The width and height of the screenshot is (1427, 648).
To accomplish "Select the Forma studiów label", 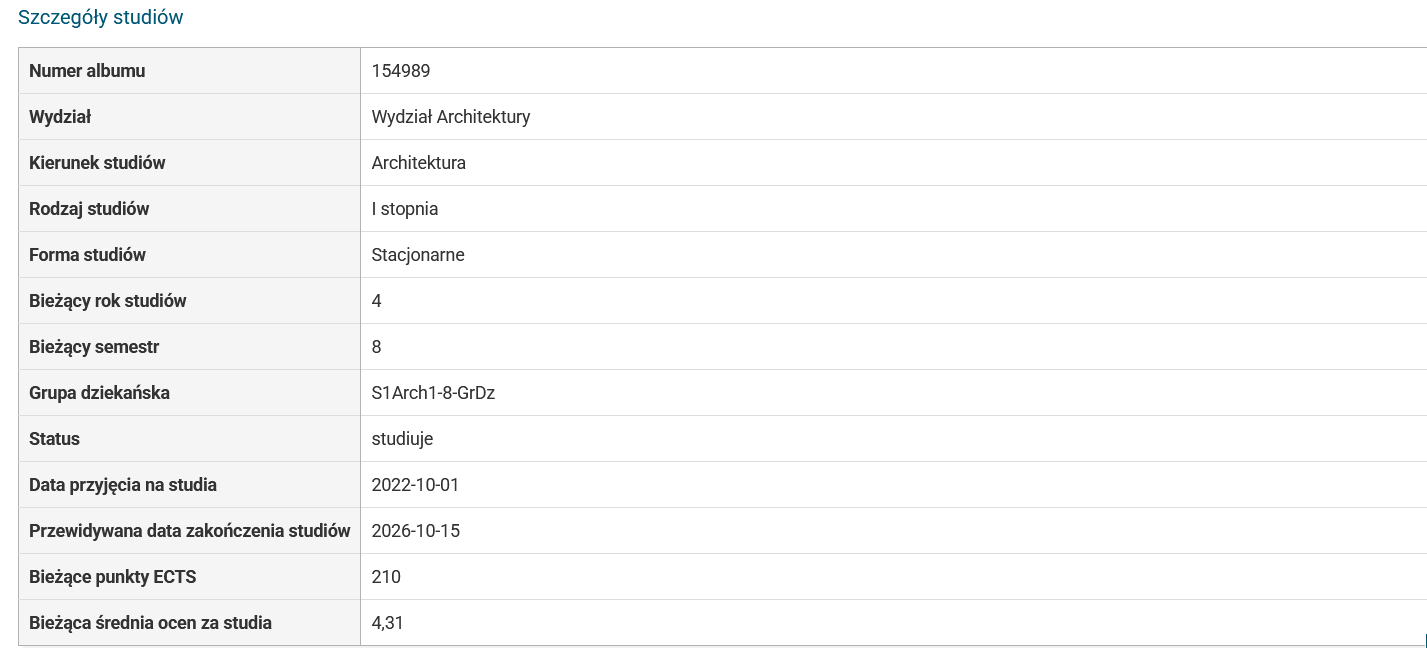I will [87, 255].
